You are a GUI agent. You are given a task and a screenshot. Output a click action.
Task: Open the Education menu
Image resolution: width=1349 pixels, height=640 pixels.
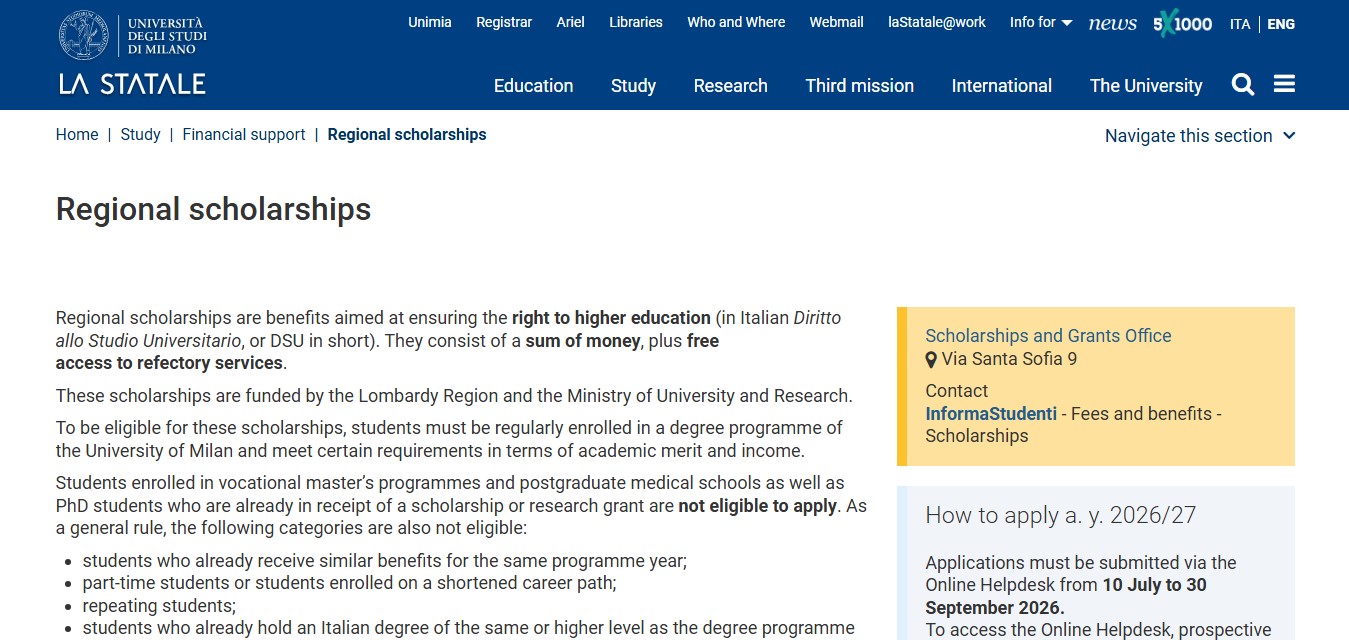click(533, 86)
